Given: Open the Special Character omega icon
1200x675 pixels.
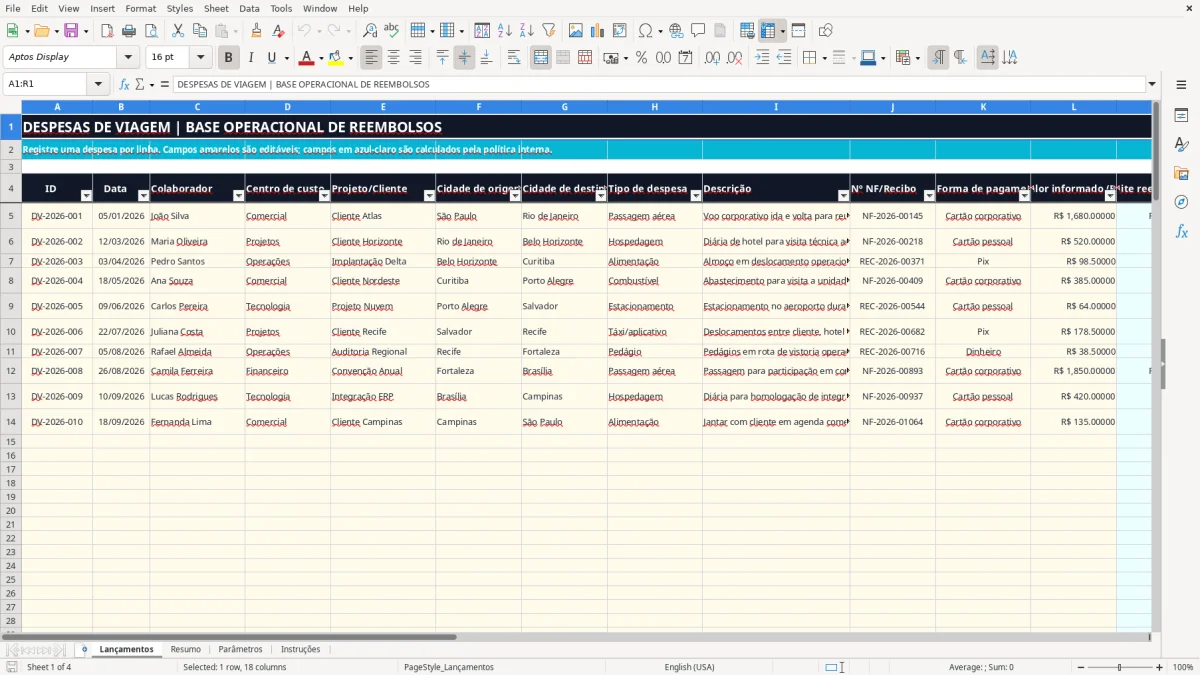Looking at the screenshot, I should point(646,30).
